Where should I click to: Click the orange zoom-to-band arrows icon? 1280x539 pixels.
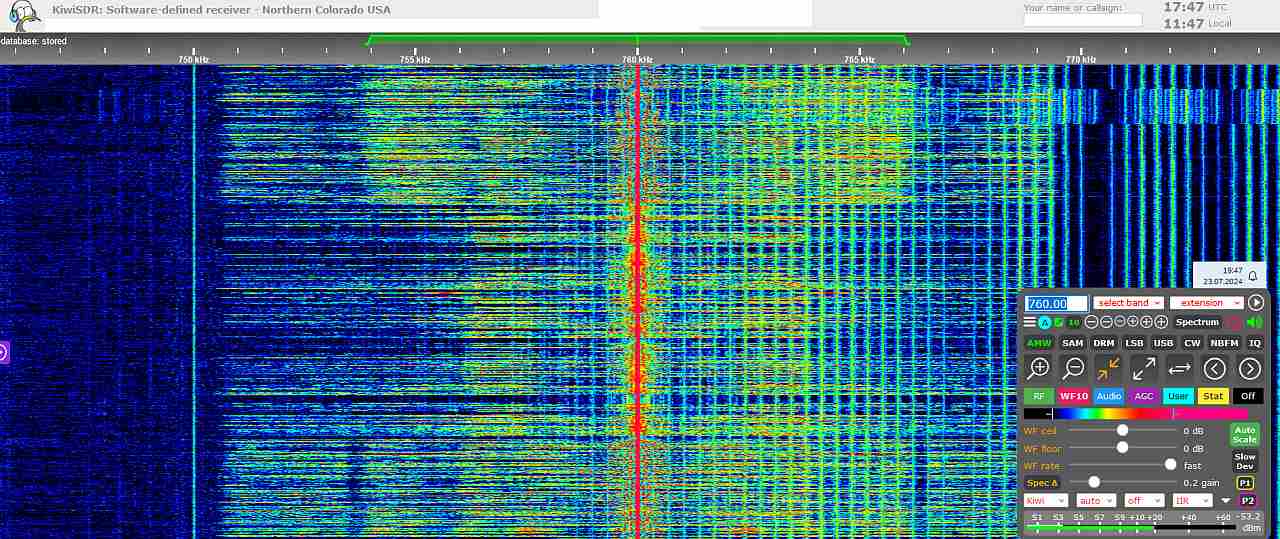pyautogui.click(x=1108, y=369)
